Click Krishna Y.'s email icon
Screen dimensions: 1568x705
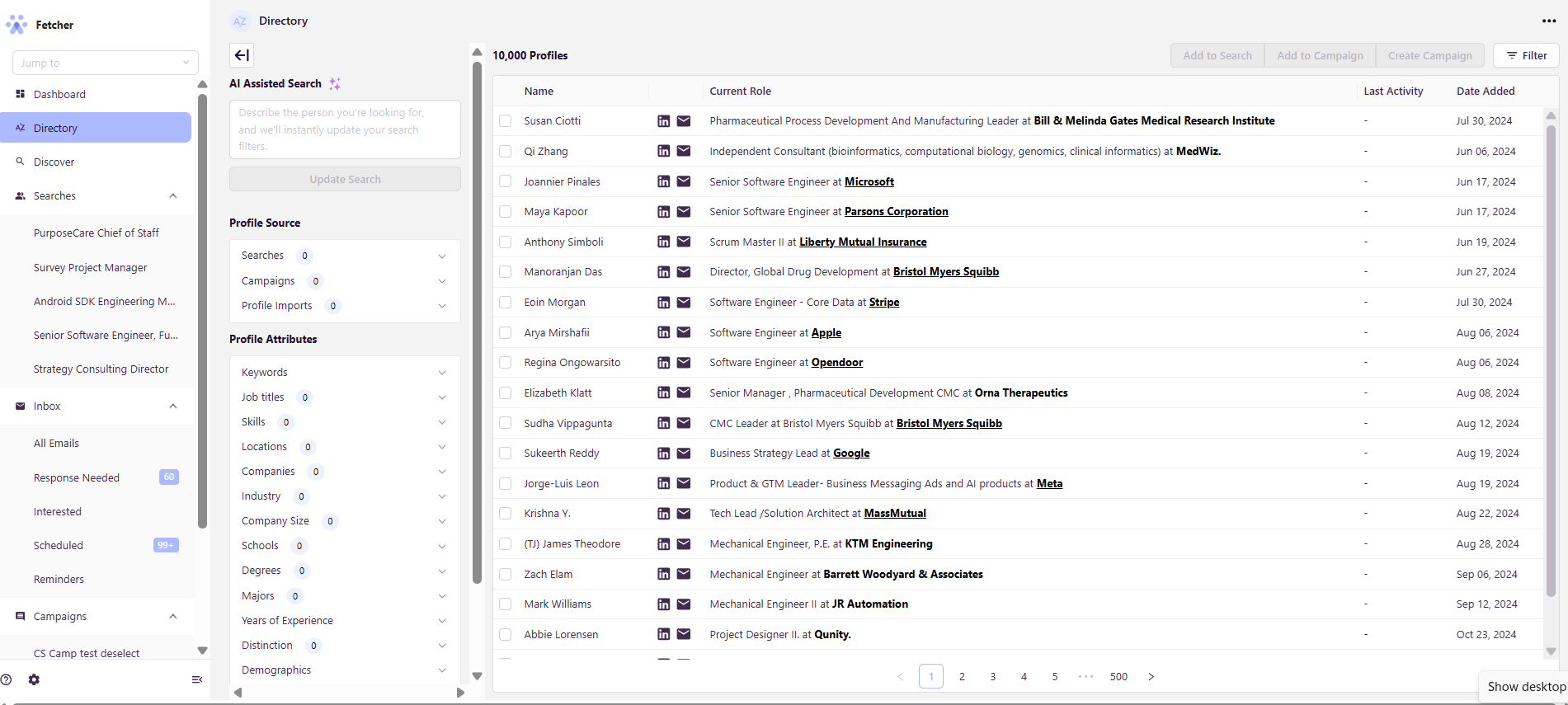point(684,514)
